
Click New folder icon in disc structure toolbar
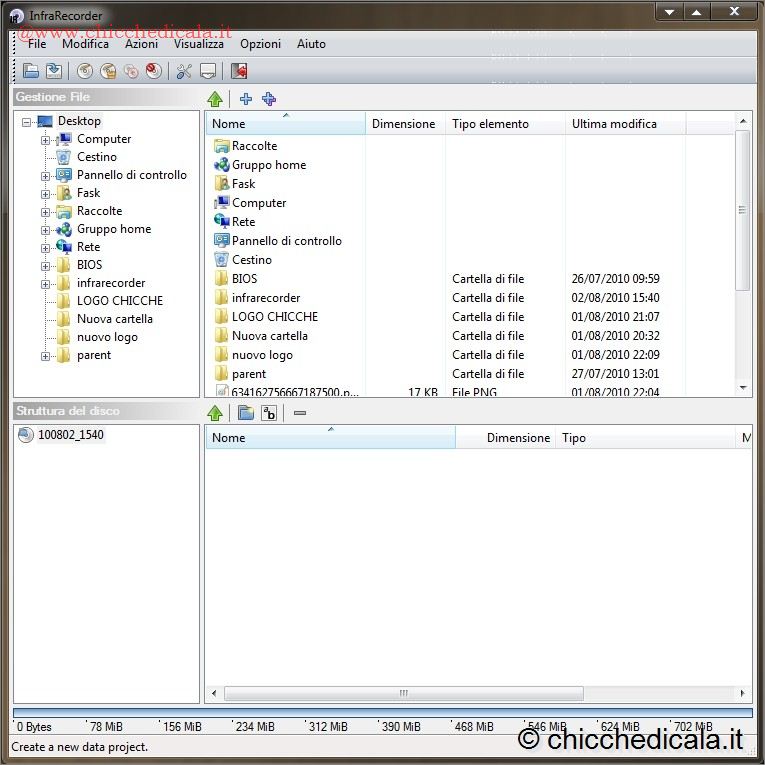click(x=246, y=413)
